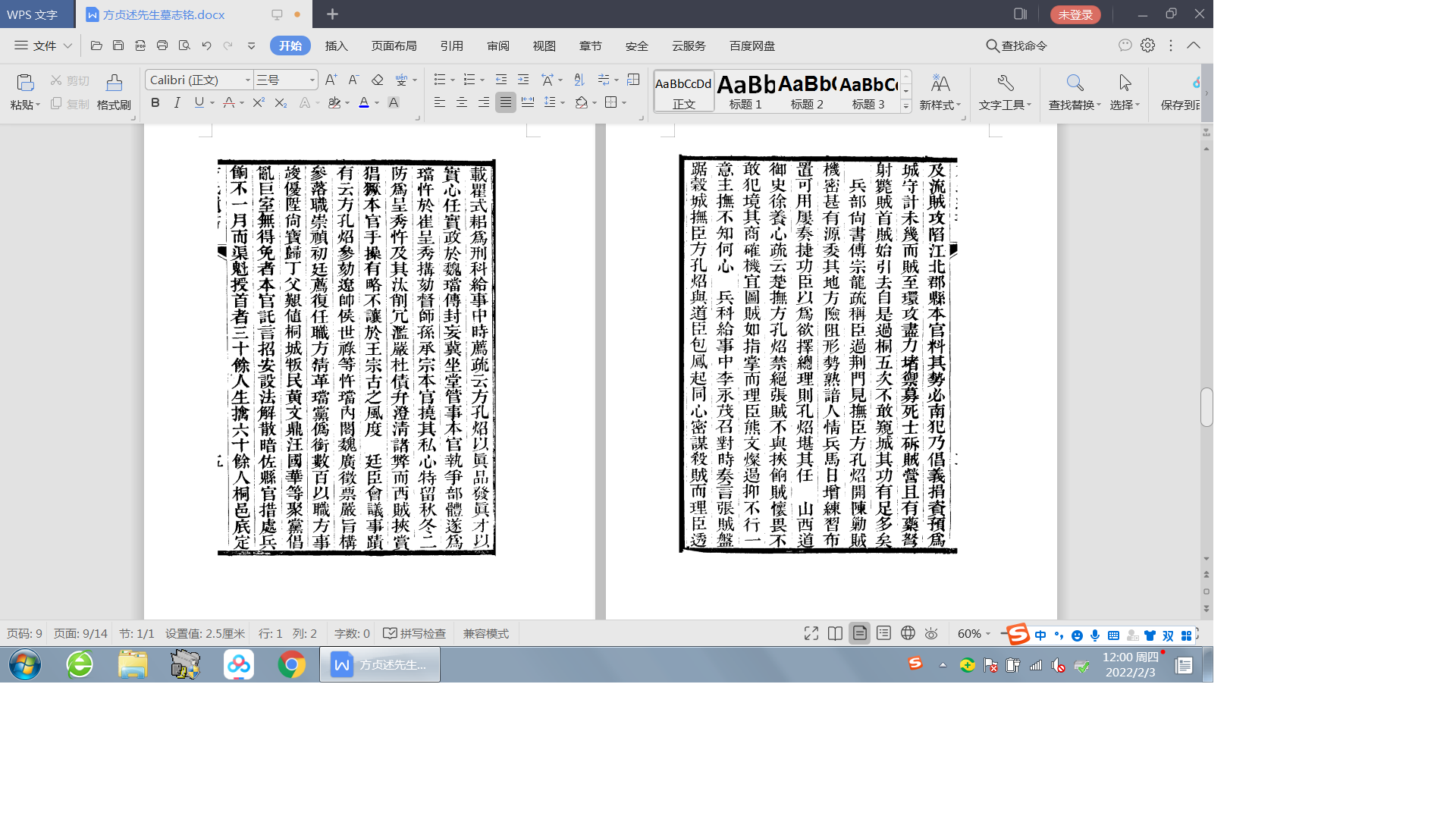Toggle italic formatting
The width and height of the screenshot is (1456, 819).
coord(177,102)
